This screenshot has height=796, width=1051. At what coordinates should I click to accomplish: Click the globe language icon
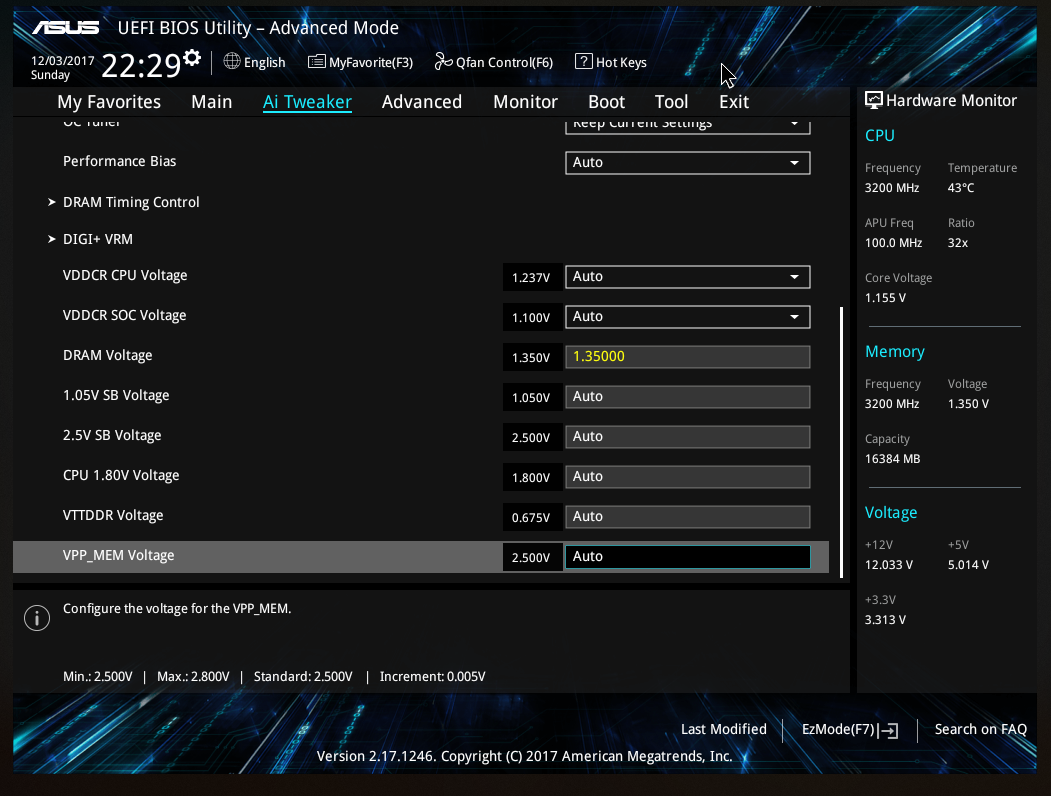[x=232, y=62]
